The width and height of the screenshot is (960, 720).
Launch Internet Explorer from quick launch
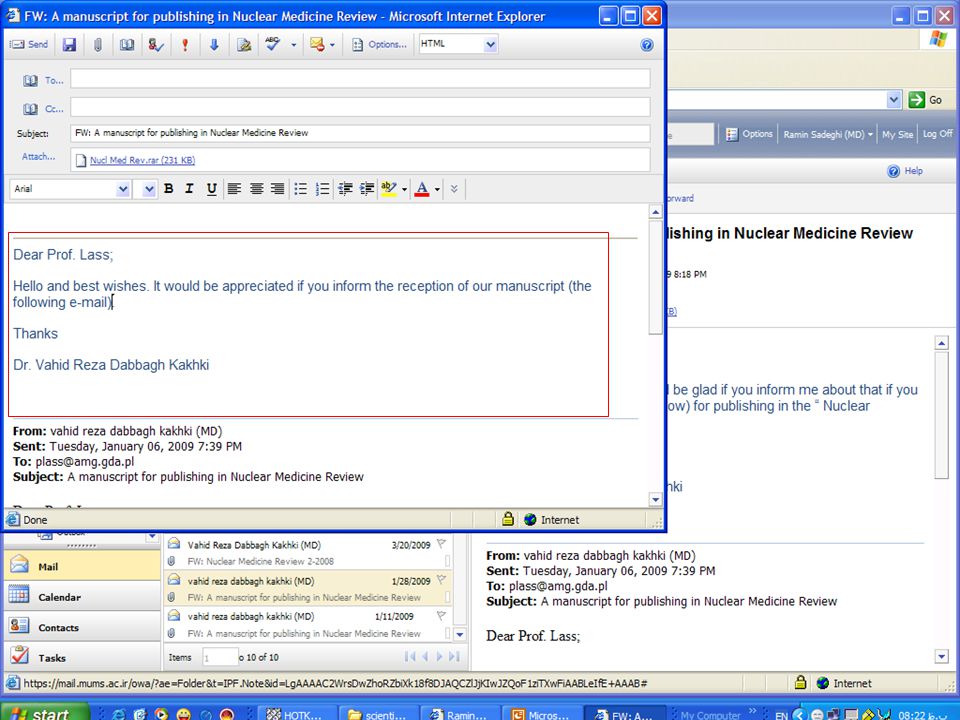coord(118,714)
